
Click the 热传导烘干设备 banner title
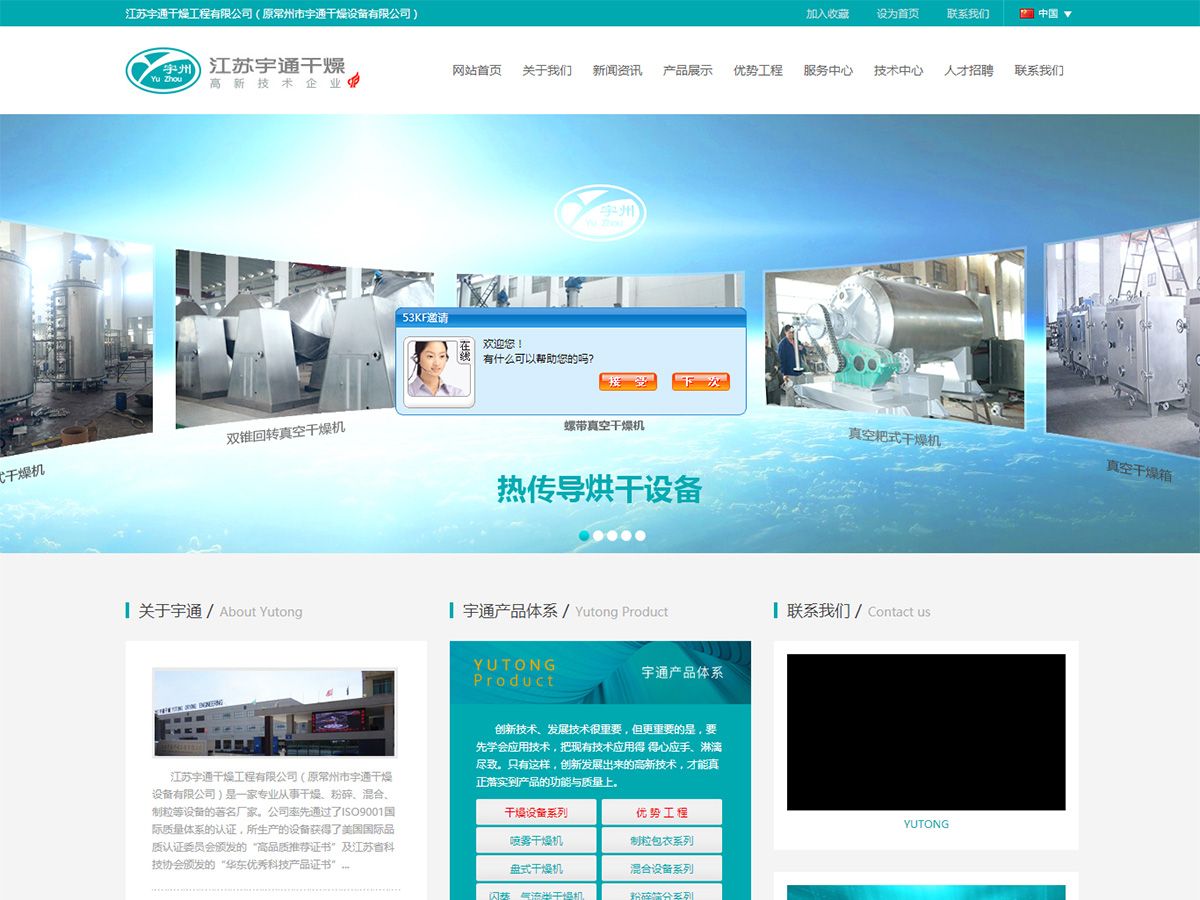click(x=600, y=489)
